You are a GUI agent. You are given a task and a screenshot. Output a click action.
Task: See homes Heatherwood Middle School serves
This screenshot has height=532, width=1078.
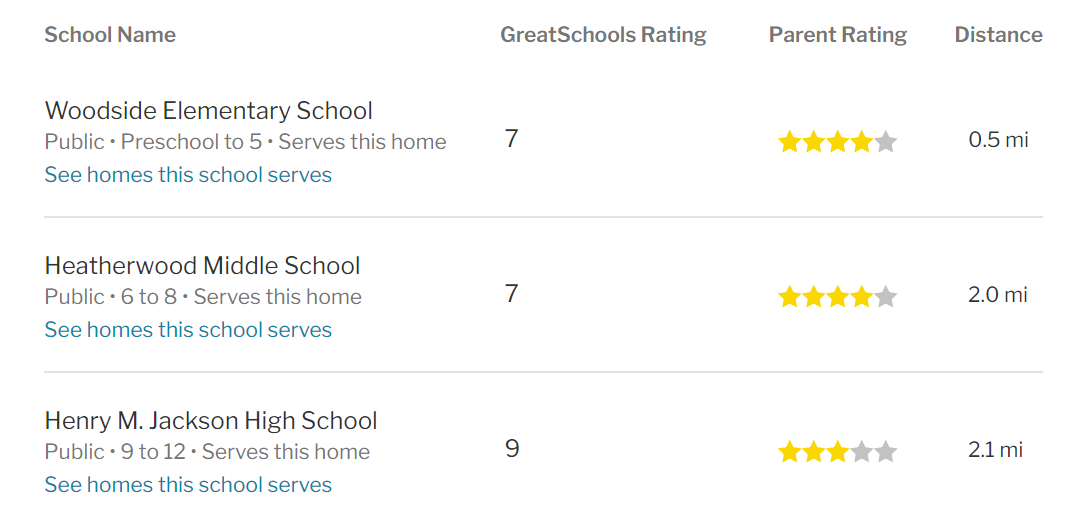(x=188, y=330)
